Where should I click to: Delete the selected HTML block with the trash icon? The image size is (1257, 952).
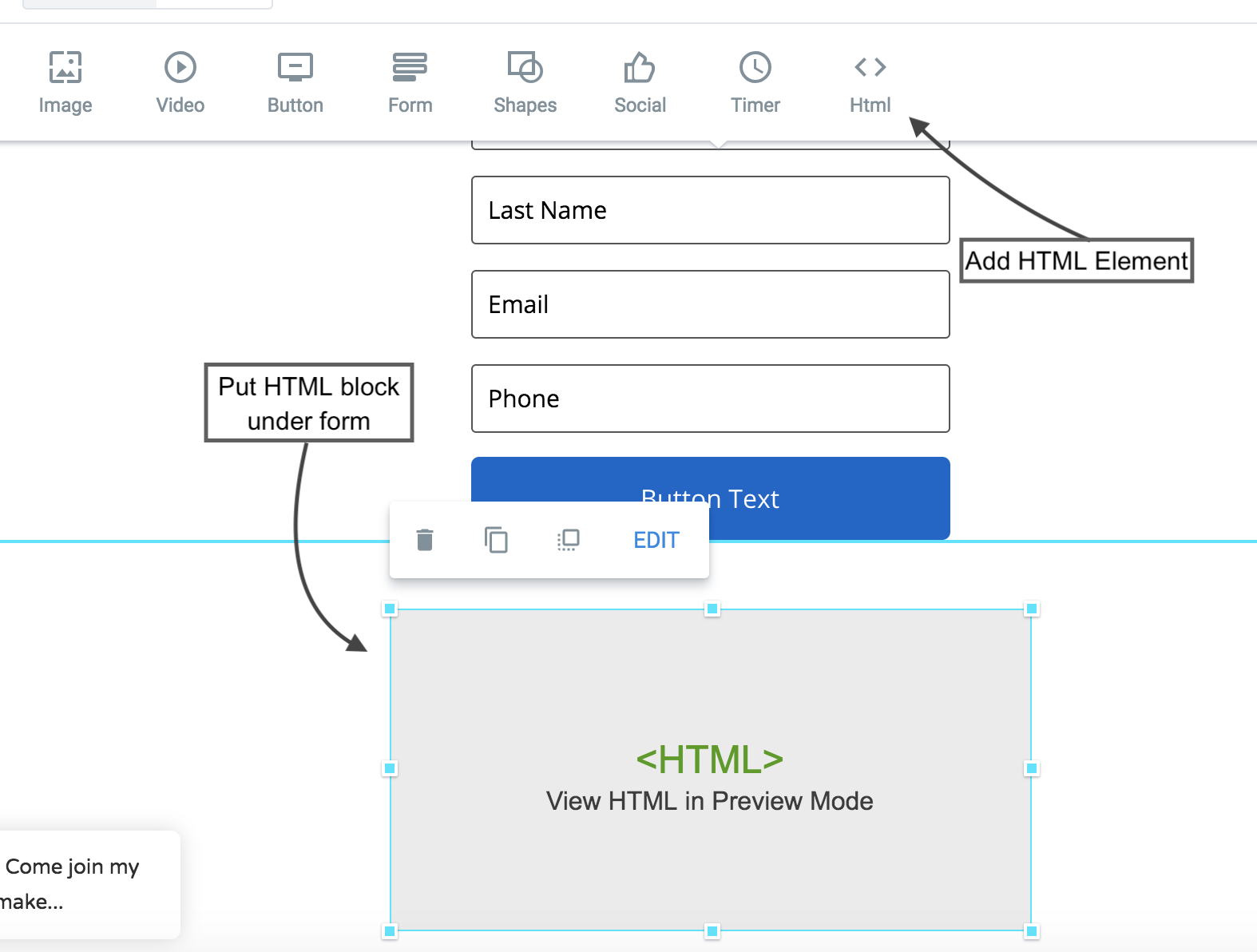(425, 540)
